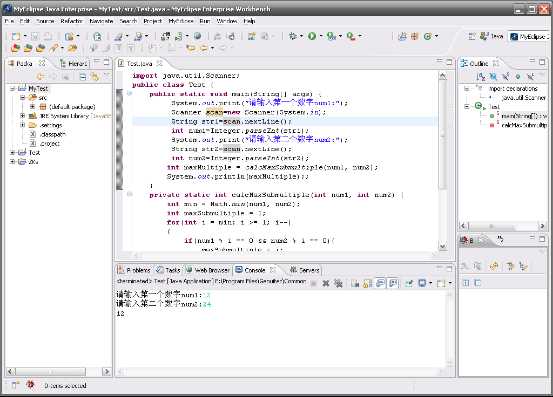The image size is (553, 397).
Task: Collapse the src folder node
Action: click(23, 98)
